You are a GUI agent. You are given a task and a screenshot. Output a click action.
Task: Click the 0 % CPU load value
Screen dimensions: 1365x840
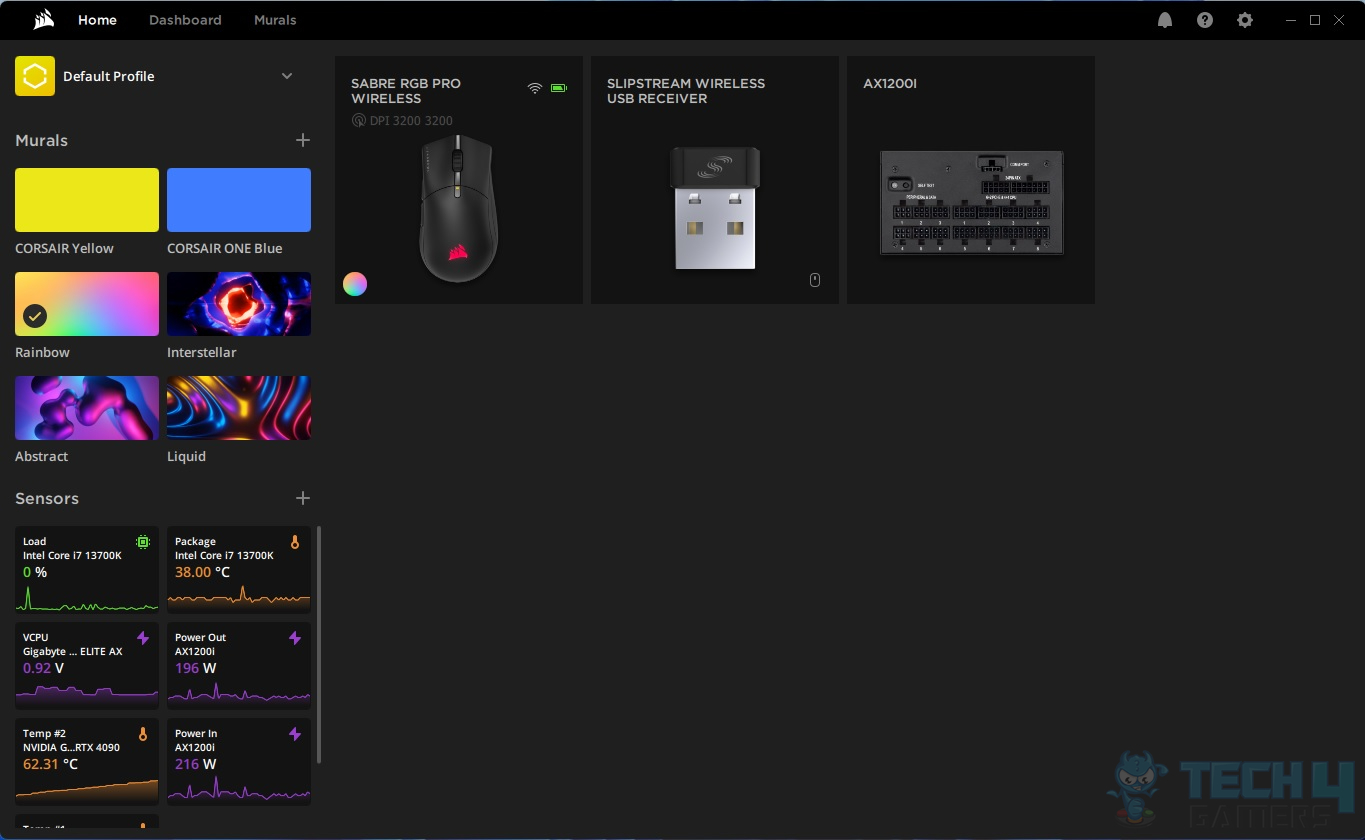click(35, 573)
